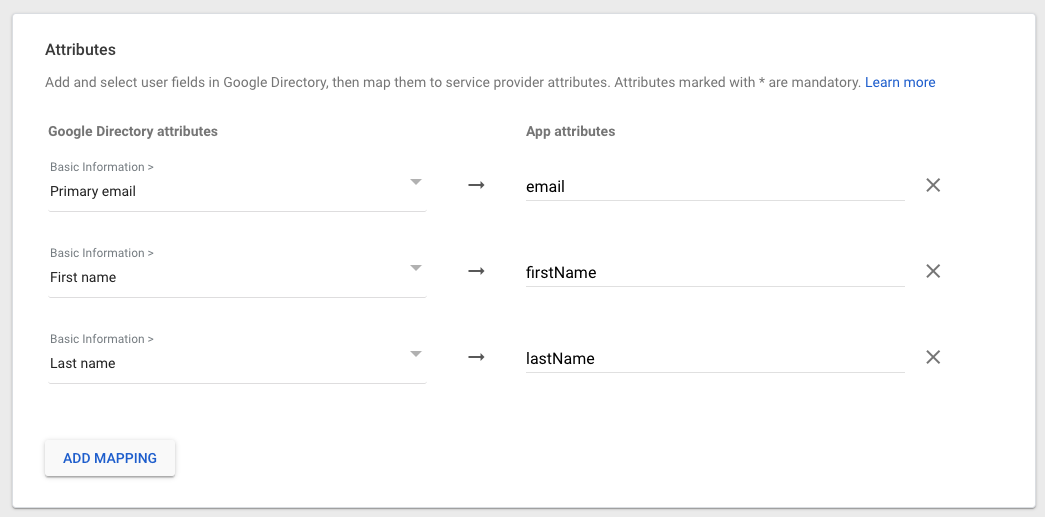This screenshot has width=1045, height=517.
Task: Click the arrow icon pointing to email
Action: click(476, 185)
